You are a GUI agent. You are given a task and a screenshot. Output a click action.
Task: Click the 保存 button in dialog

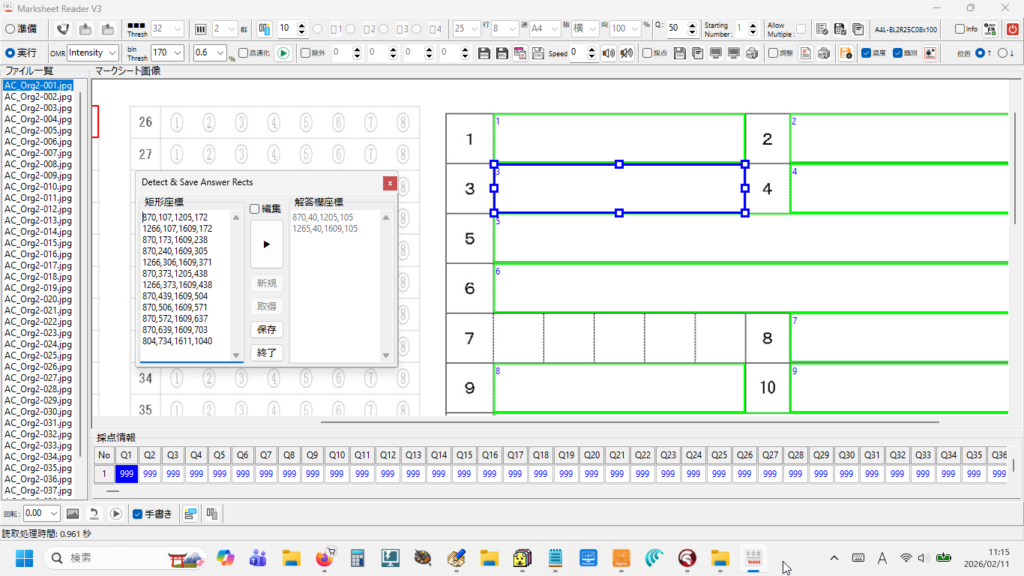(267, 330)
